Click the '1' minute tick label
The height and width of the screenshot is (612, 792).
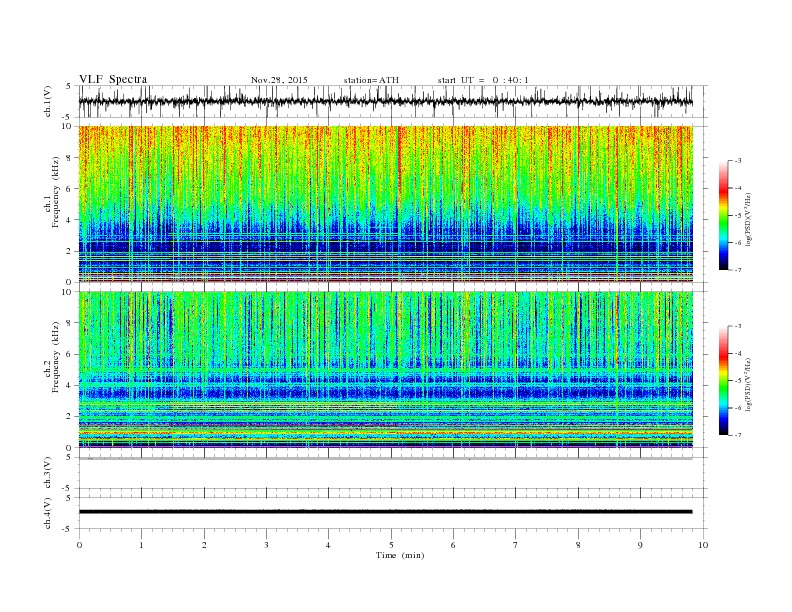point(142,545)
